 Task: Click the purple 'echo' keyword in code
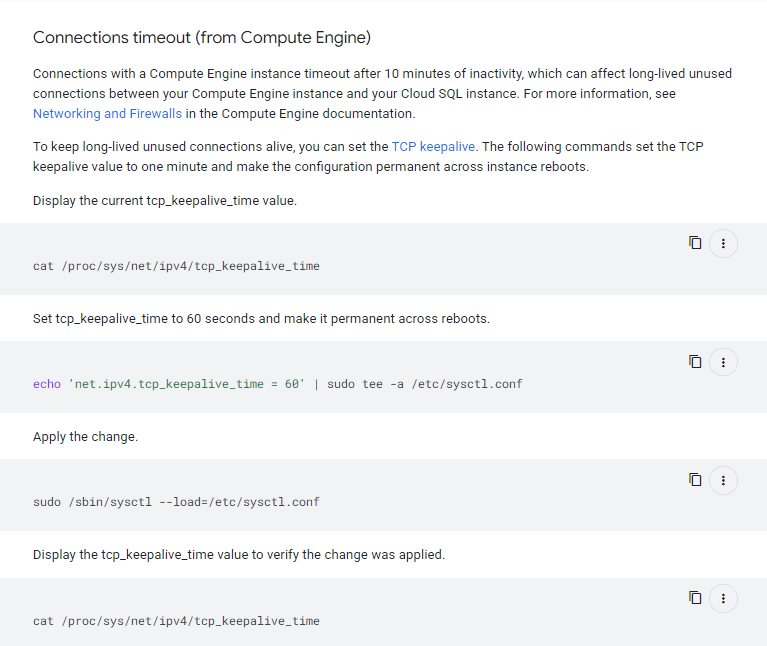pyautogui.click(x=47, y=384)
